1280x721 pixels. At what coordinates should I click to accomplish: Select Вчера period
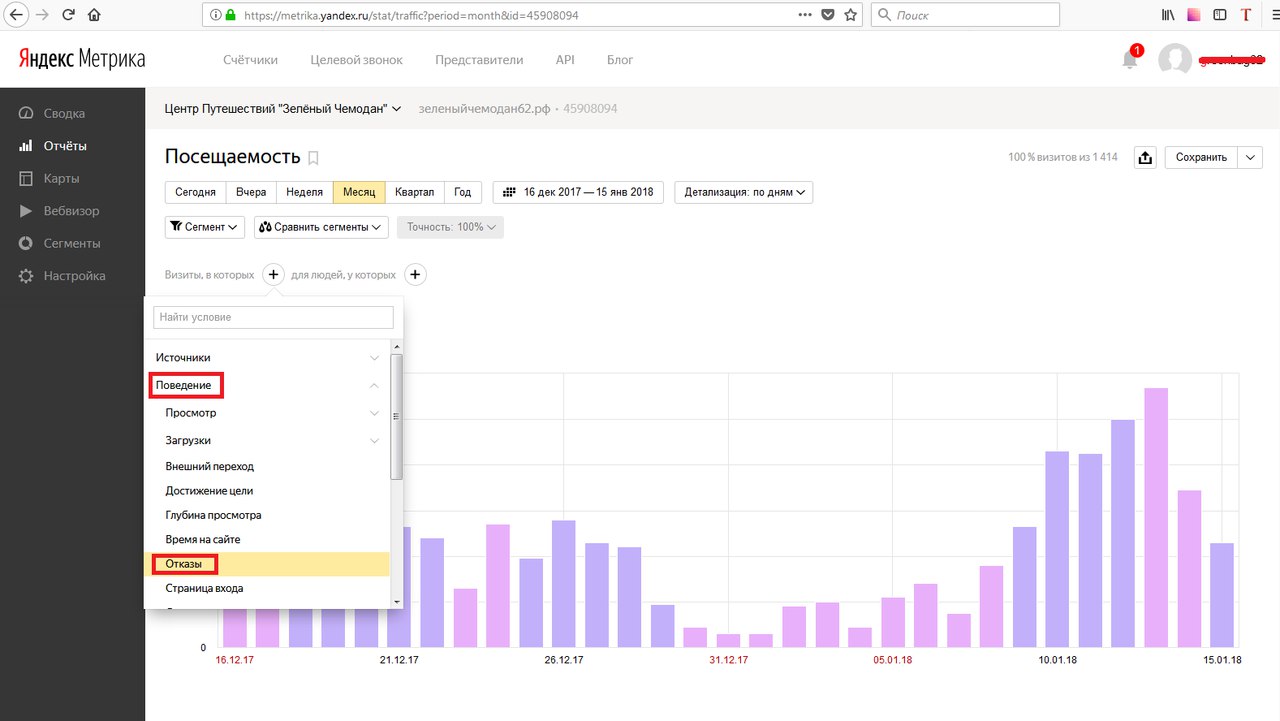coord(251,192)
